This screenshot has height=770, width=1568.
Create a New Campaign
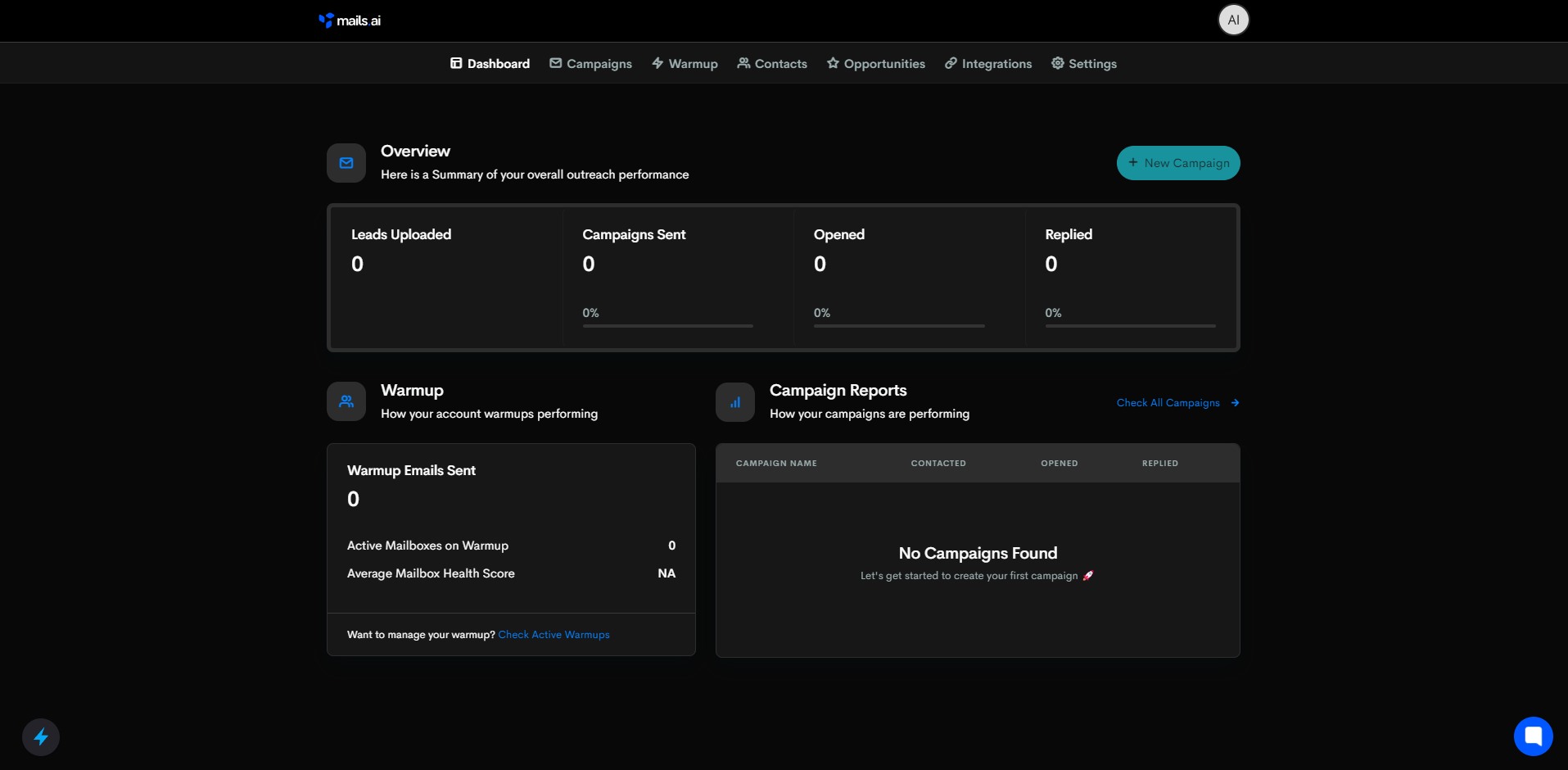pos(1178,163)
